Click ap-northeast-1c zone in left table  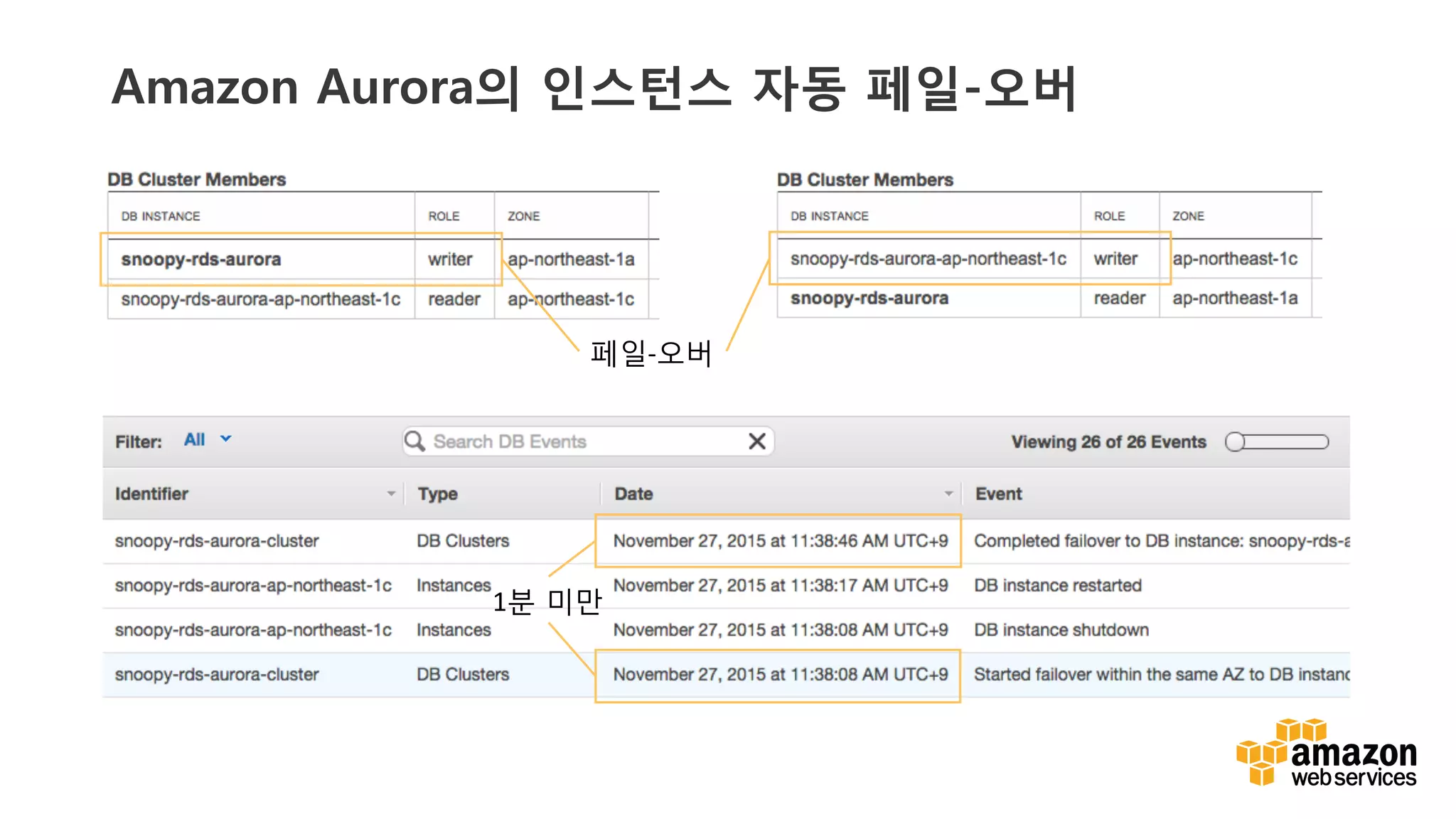click(x=571, y=299)
